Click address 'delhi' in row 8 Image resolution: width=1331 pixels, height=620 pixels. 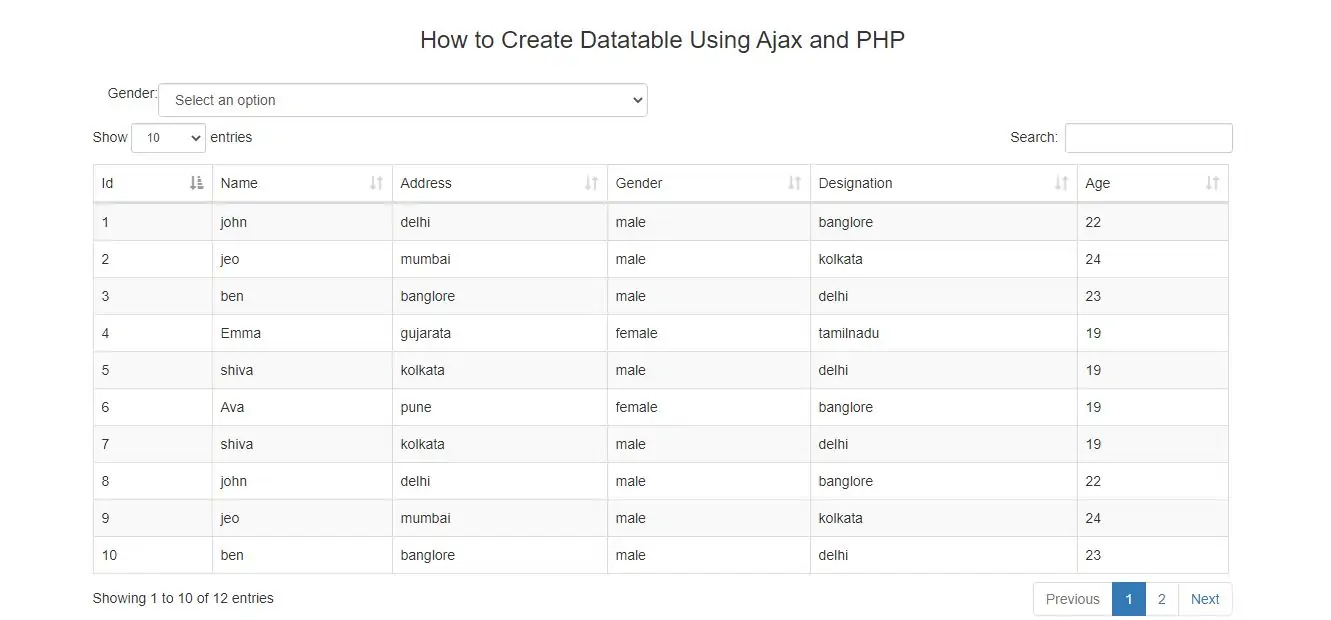tap(416, 481)
